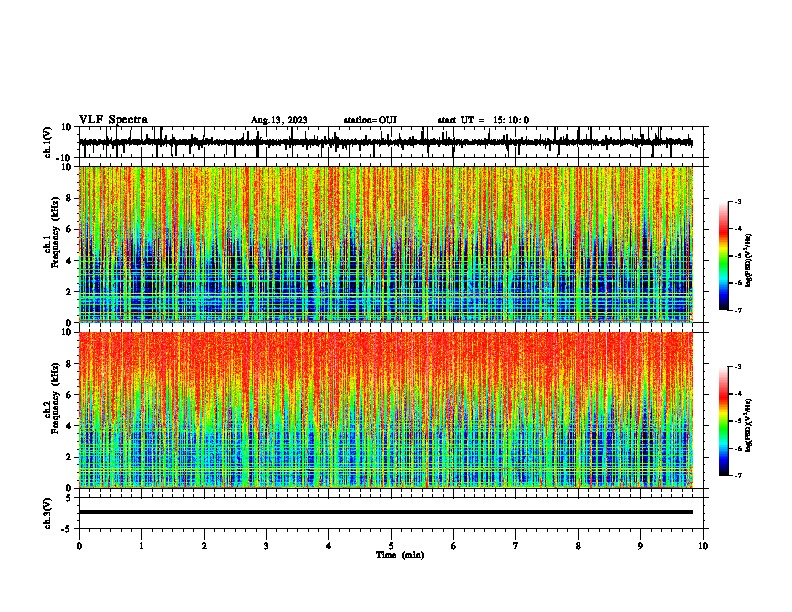Screen dimensions: 792x612
Task: Click time axis tick label 3
Action: click(266, 546)
